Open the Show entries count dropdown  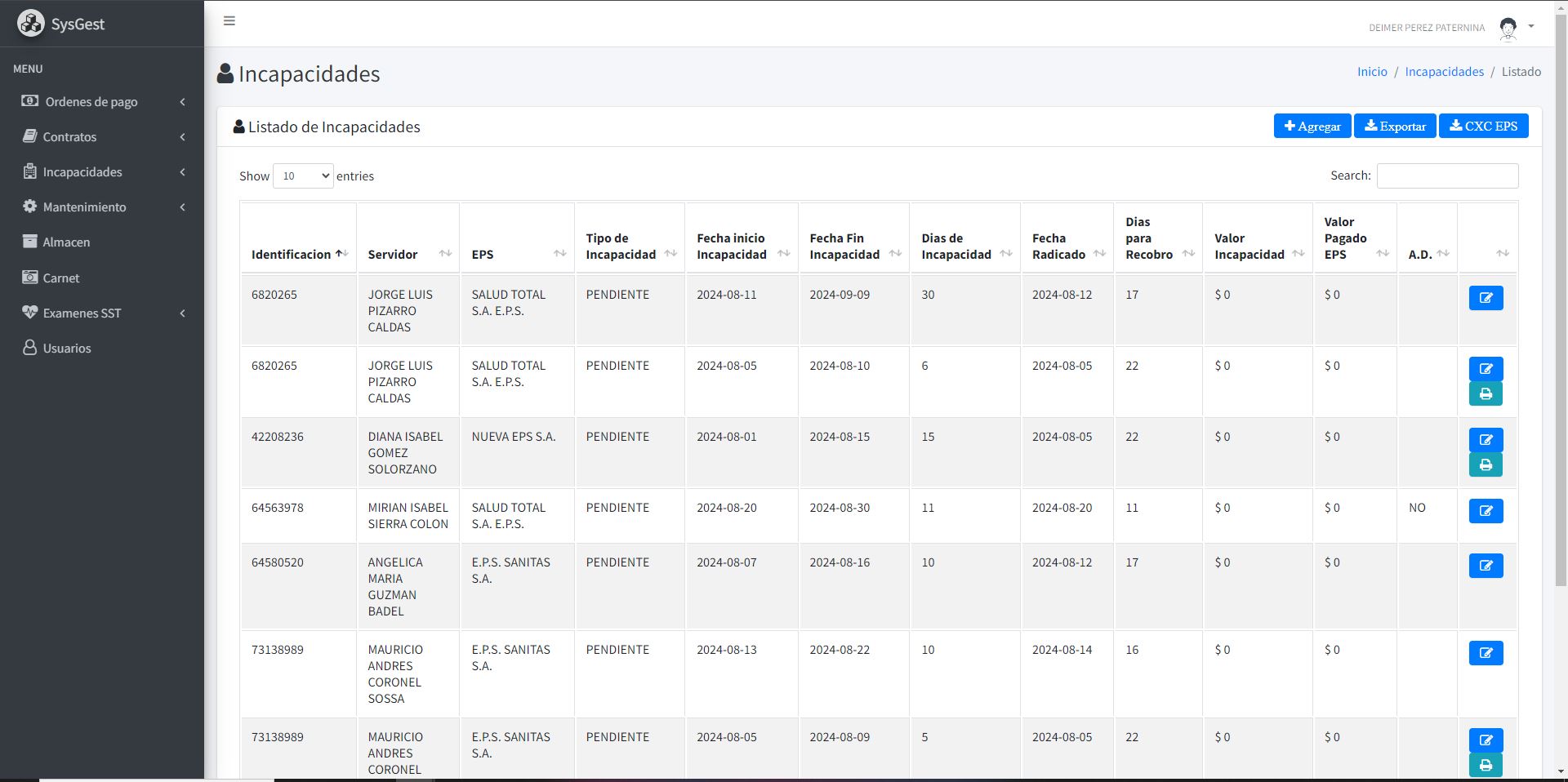(303, 176)
